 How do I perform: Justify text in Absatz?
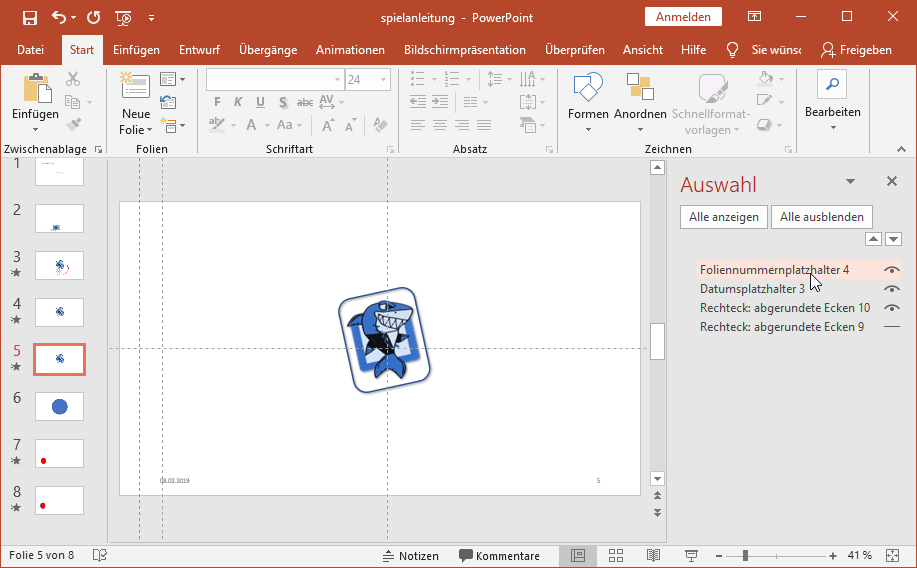point(484,125)
